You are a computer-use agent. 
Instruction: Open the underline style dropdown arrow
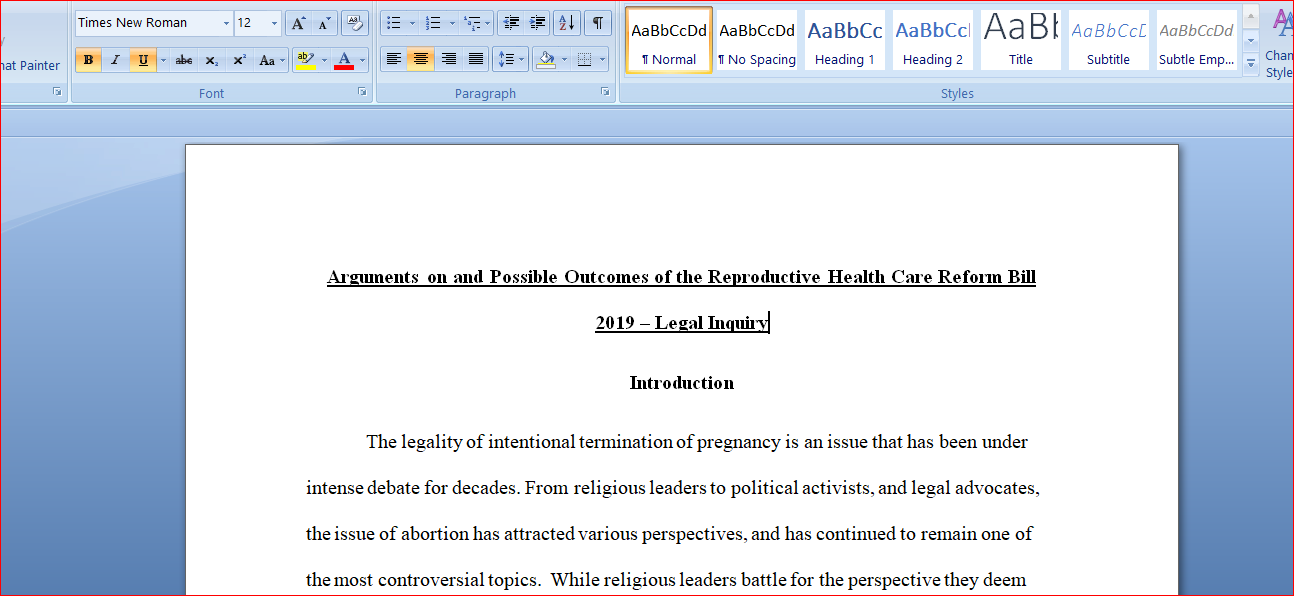point(162,60)
